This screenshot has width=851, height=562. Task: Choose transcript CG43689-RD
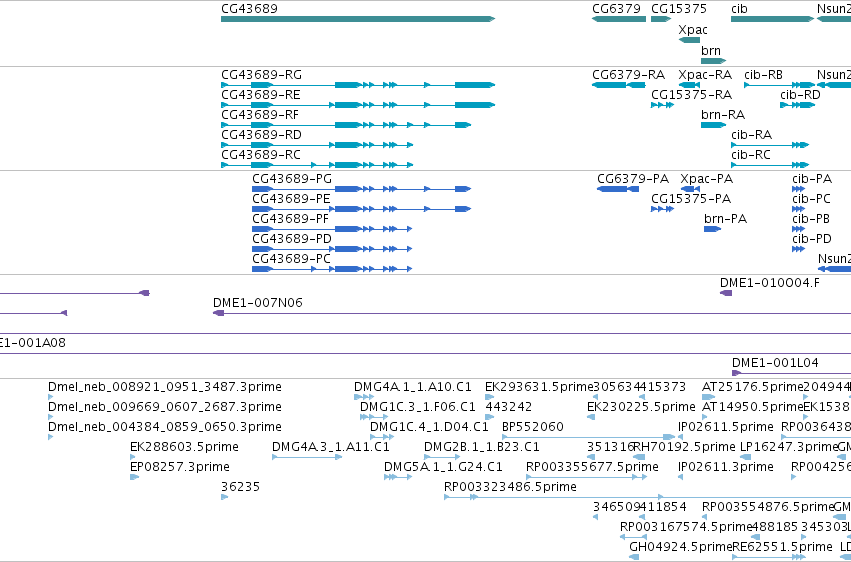point(261,135)
